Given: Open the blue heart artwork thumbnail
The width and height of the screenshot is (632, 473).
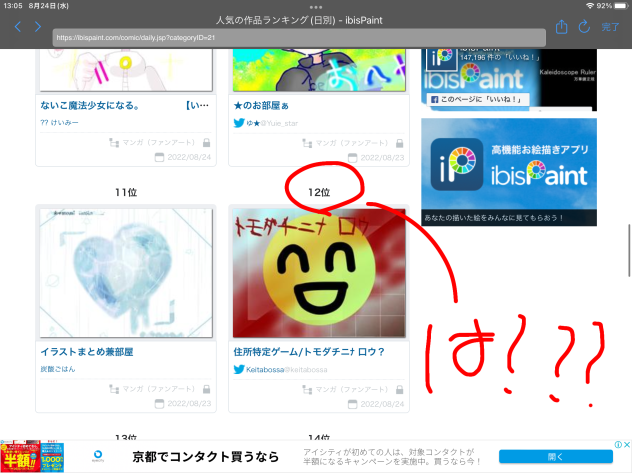Looking at the screenshot, I should coord(126,273).
